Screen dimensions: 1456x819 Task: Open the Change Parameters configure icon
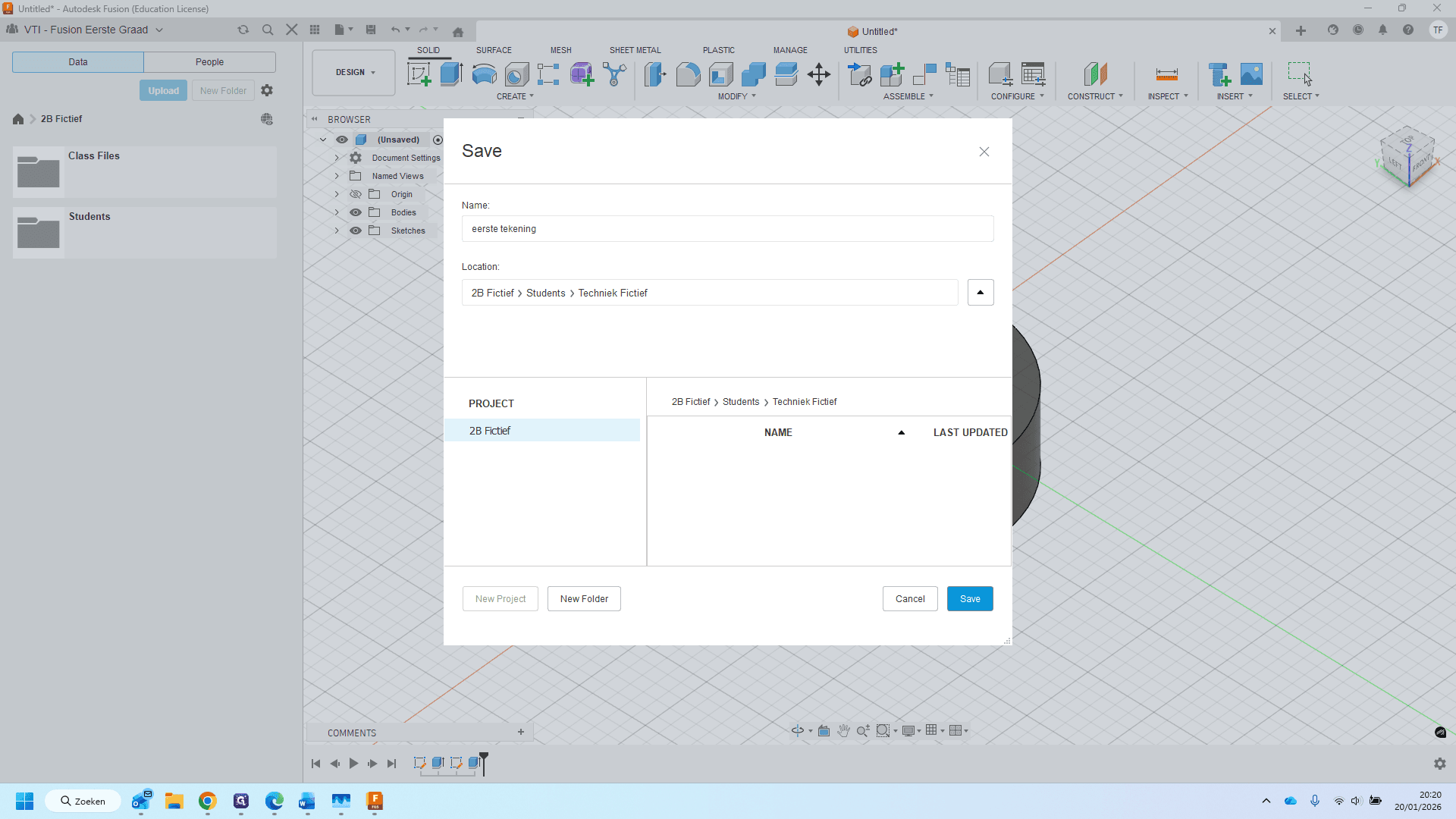tap(1033, 74)
